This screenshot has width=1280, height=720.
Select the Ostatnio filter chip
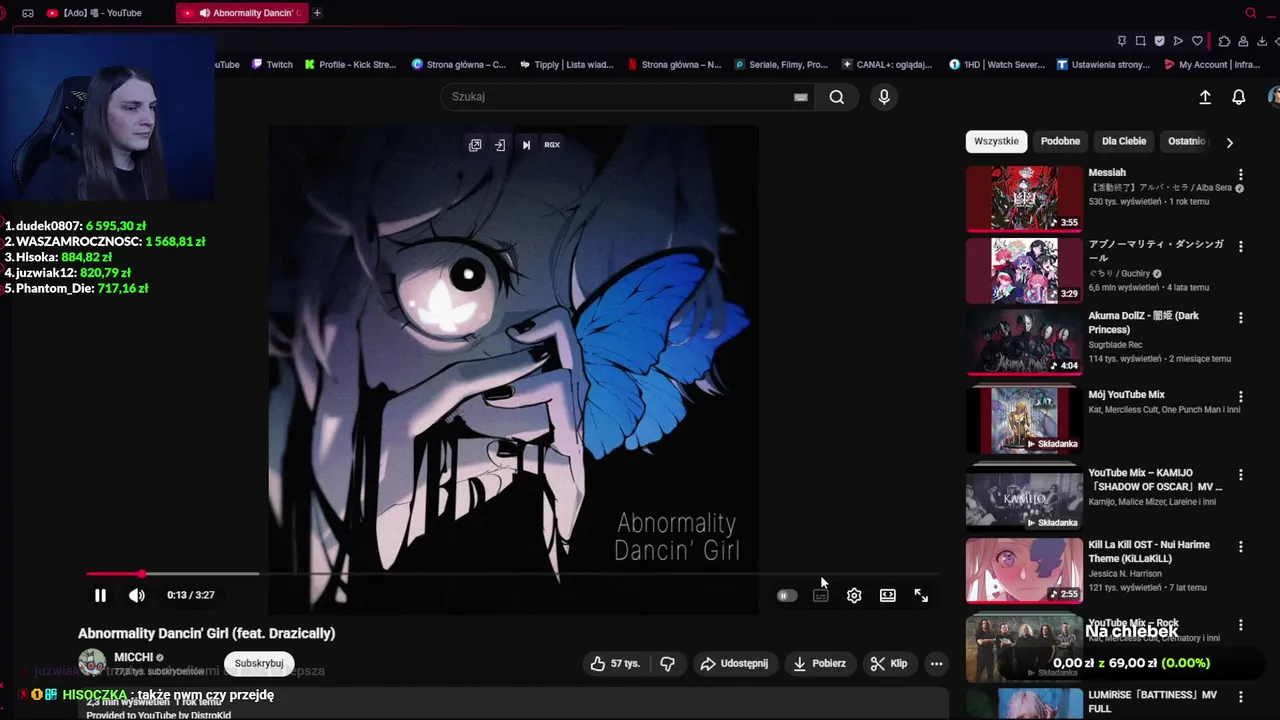point(1187,141)
